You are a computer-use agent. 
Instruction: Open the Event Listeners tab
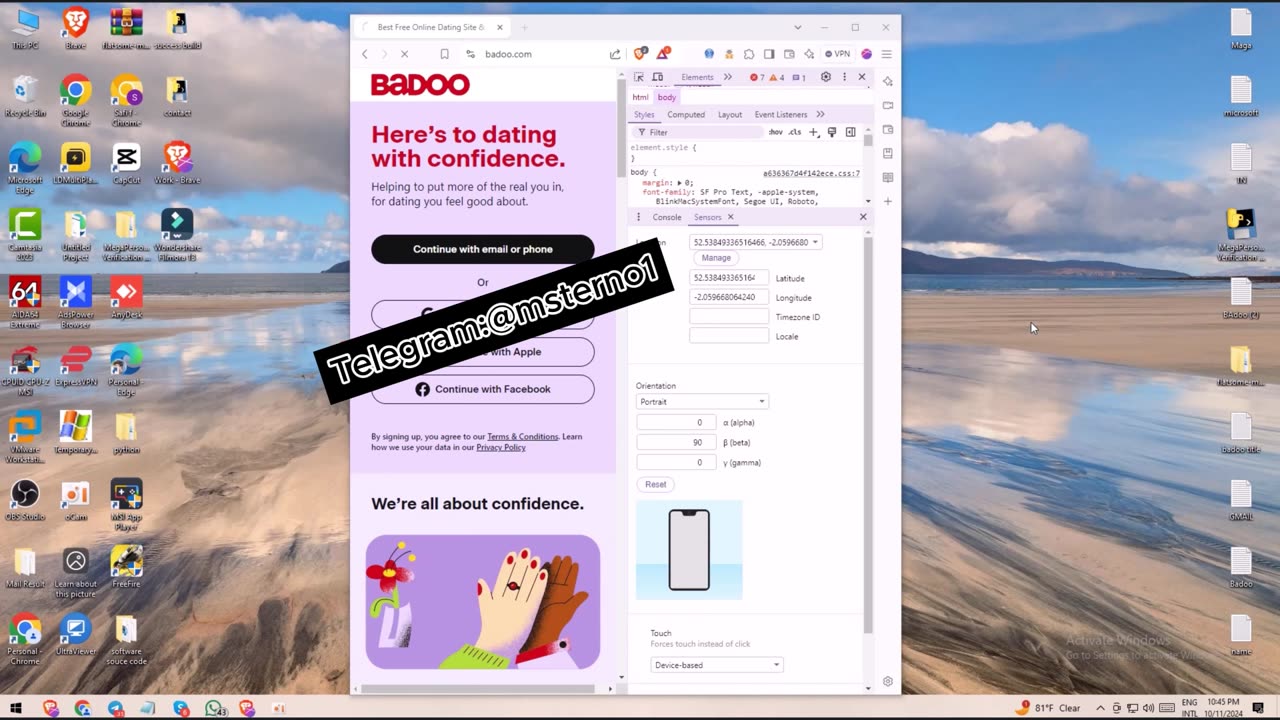point(781,114)
